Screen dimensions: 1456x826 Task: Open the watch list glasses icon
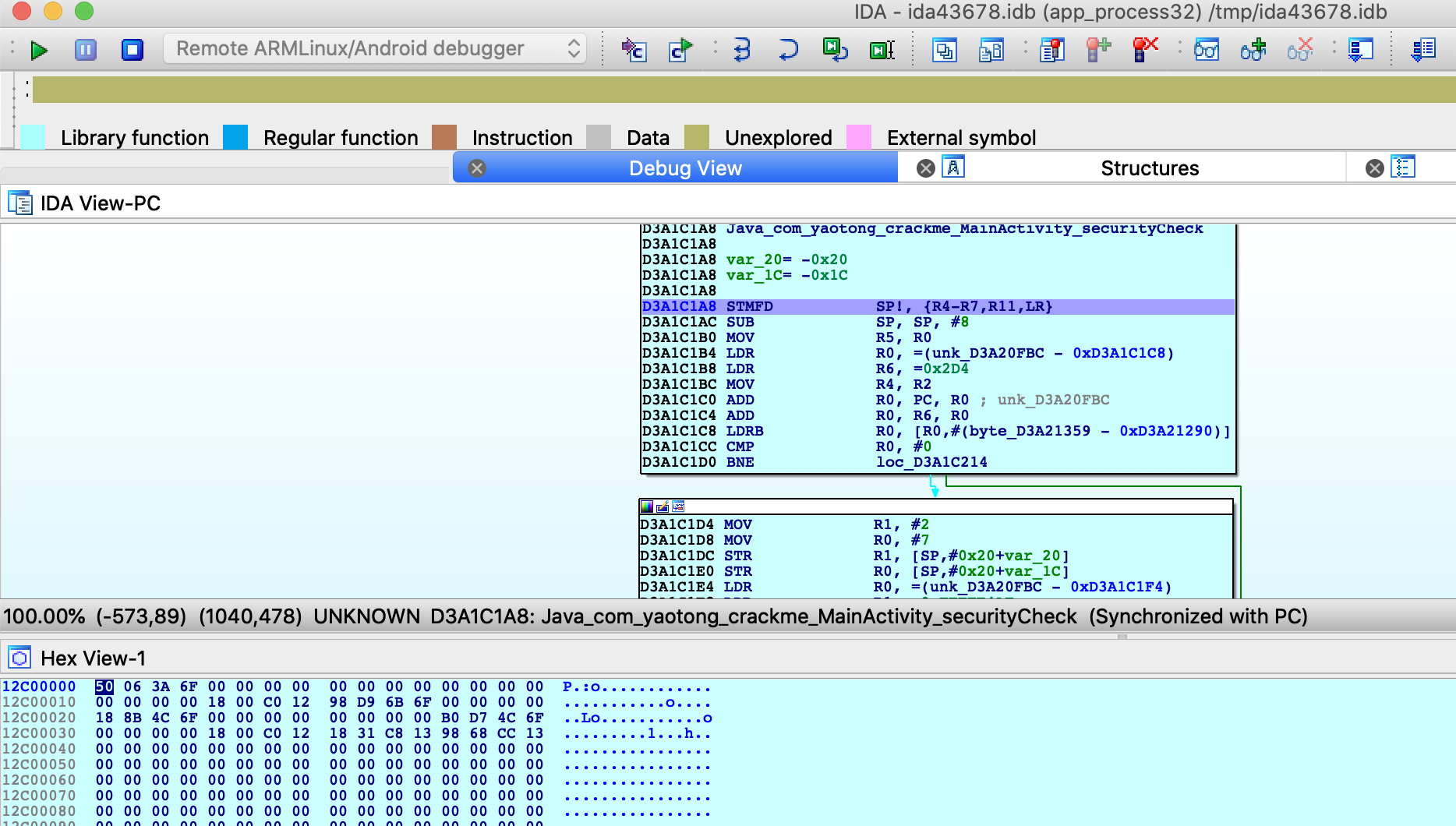coord(1206,50)
